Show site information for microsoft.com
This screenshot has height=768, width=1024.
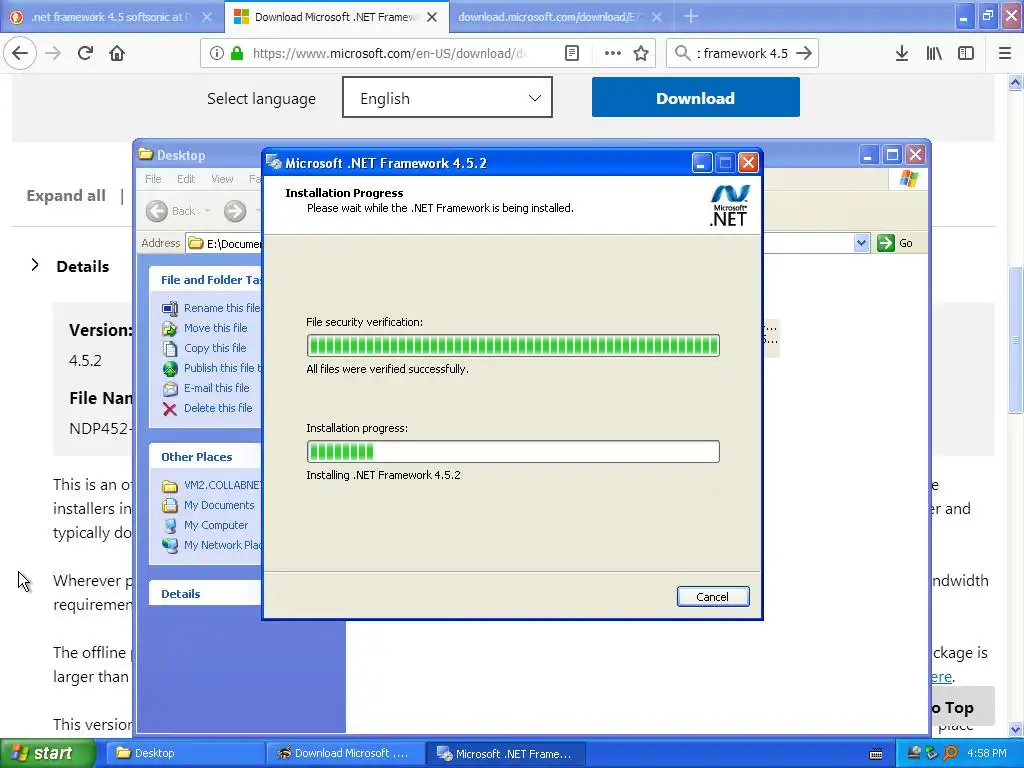pos(216,54)
